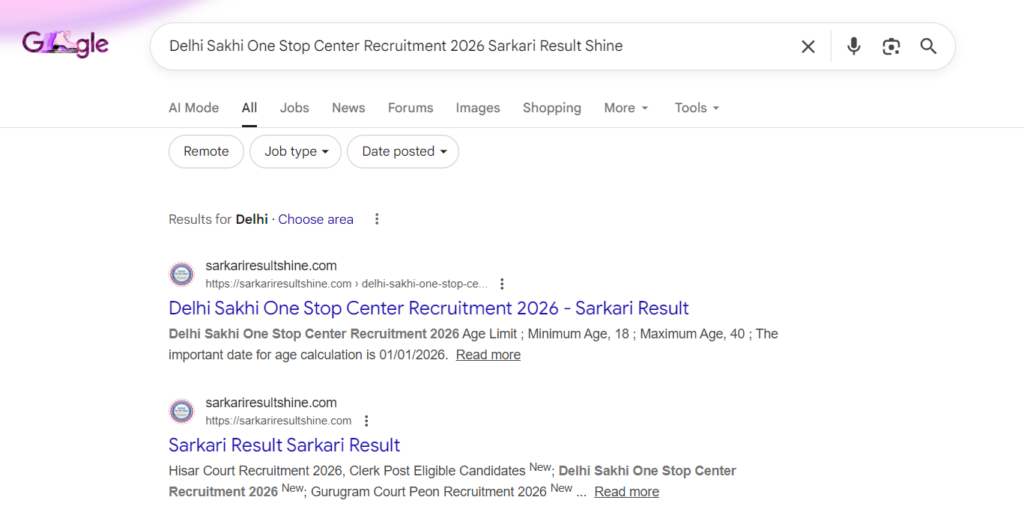Go to the Google logo homepage
Viewport: 1024px width, 518px height.
(x=65, y=44)
